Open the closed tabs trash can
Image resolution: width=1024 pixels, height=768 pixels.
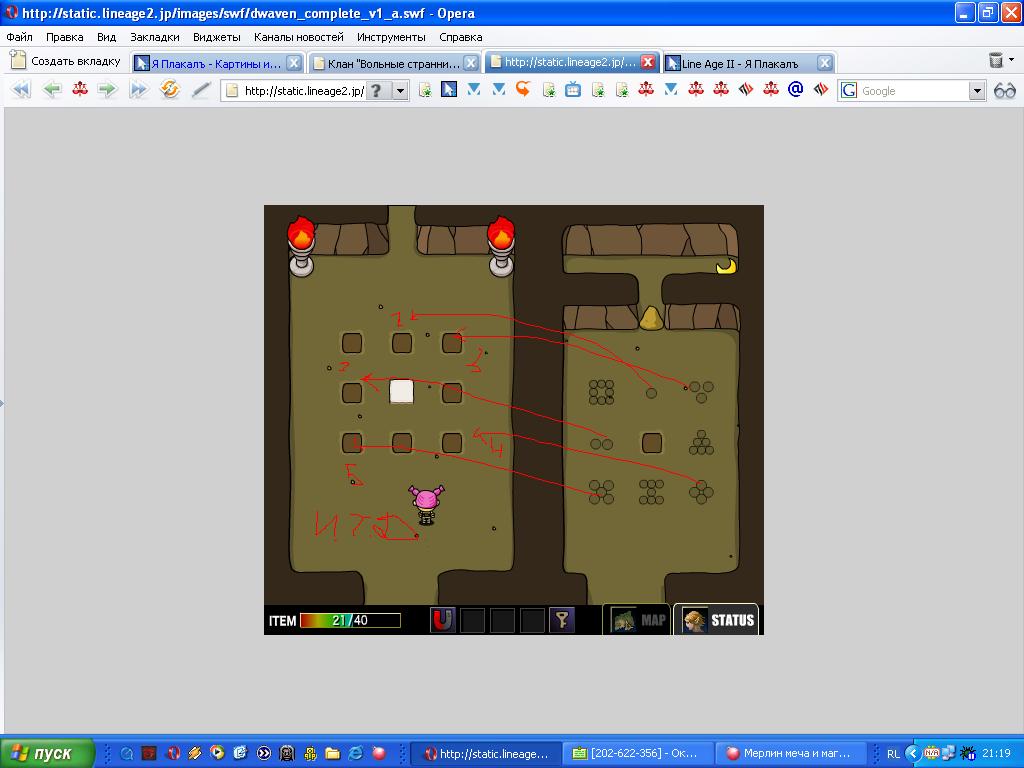pyautogui.click(x=995, y=61)
